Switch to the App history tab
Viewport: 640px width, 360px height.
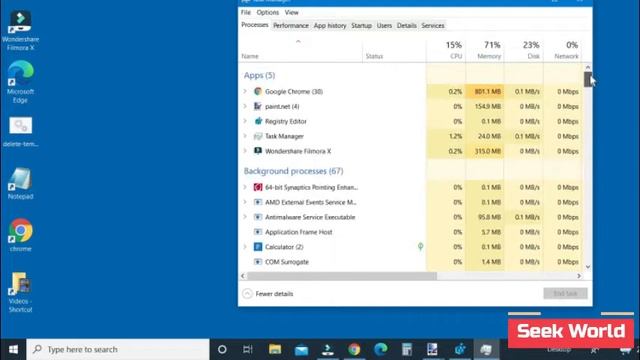(x=330, y=25)
